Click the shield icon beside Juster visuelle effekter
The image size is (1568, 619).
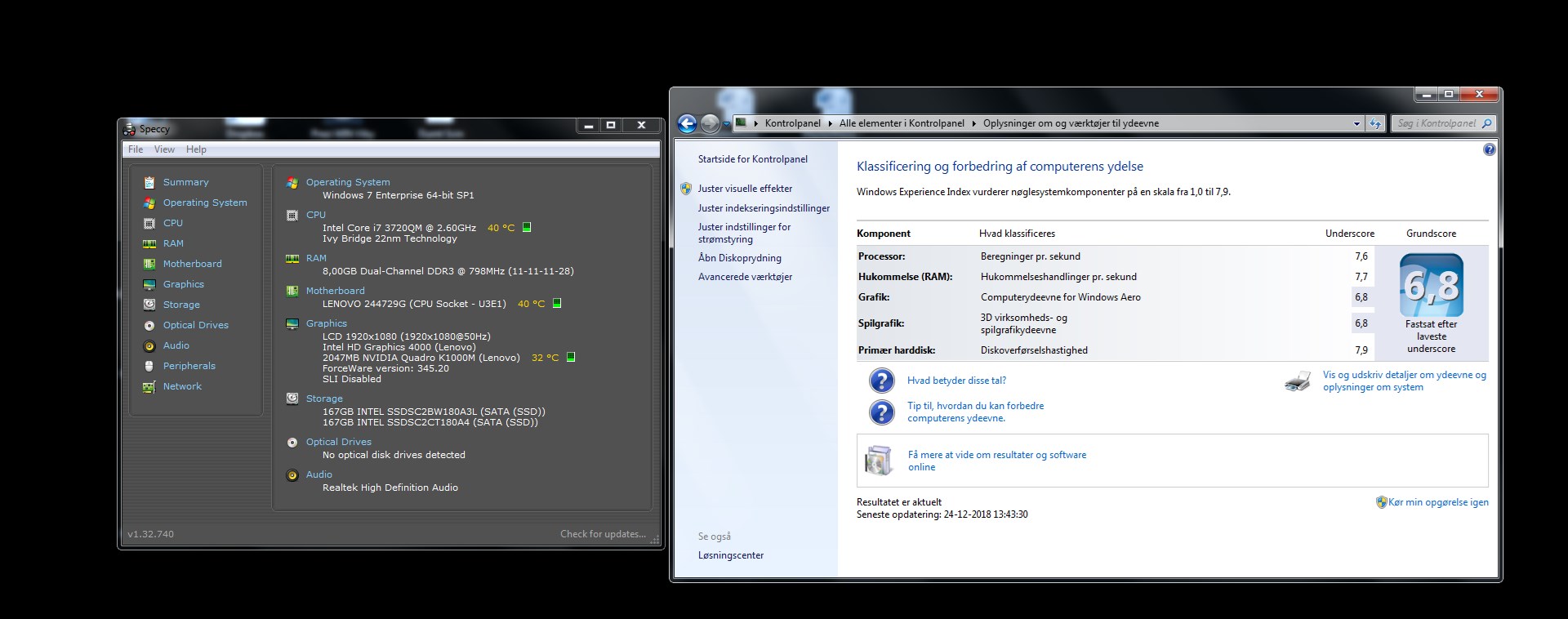tap(686, 189)
